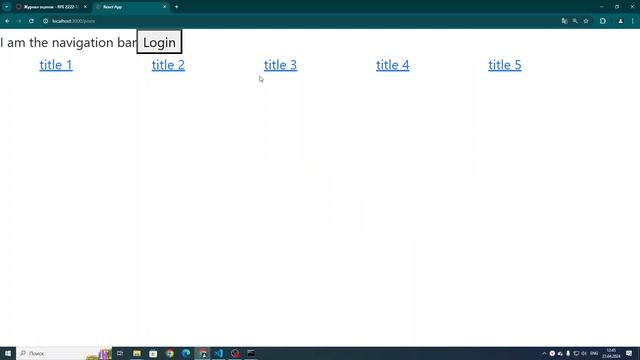Open the network tray icon
640x360 pixels.
click(576, 353)
